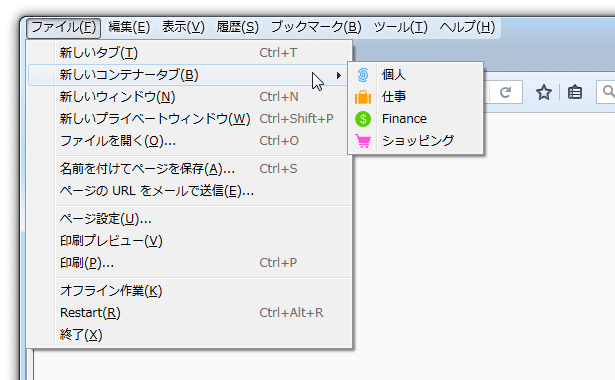615x380 pixels.
Task: Choose Restart(R) from the file menu
Action: (x=189, y=313)
